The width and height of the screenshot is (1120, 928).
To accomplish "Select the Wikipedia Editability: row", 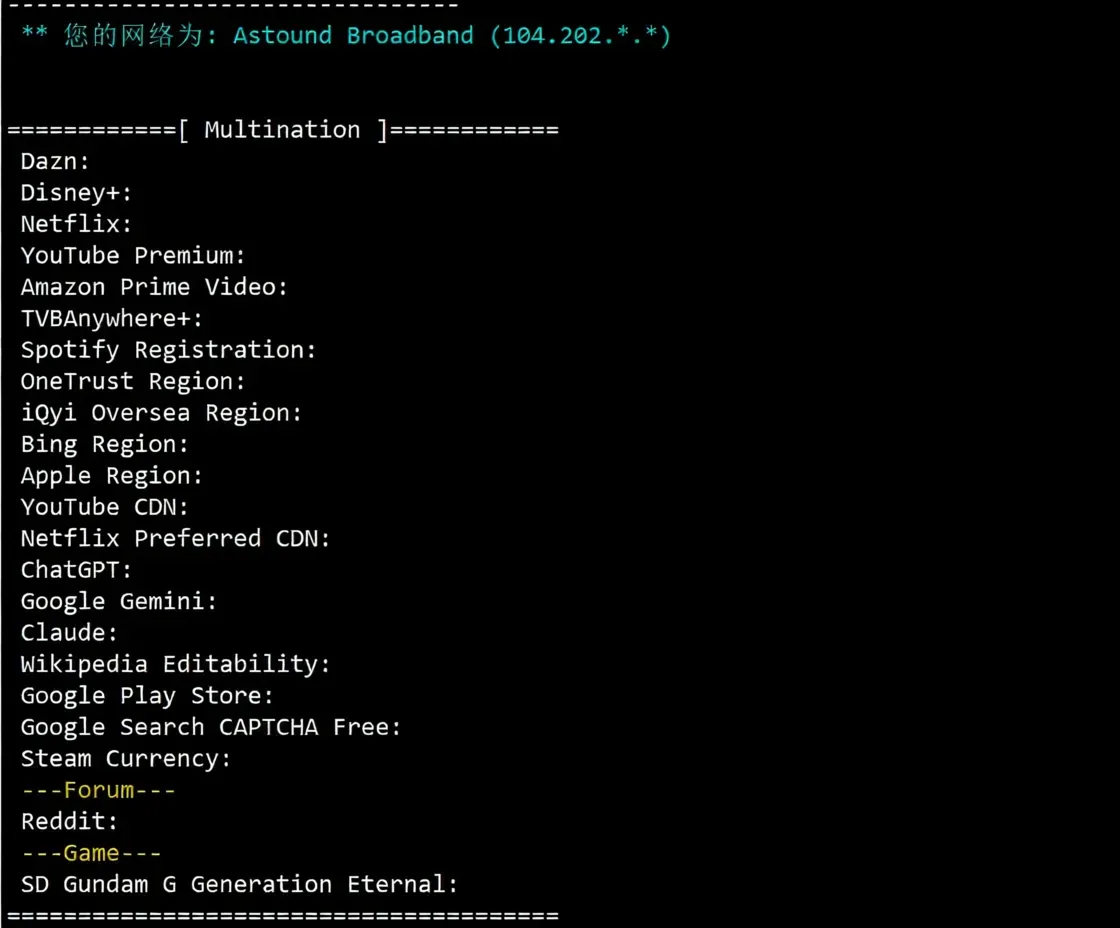I will click(176, 664).
